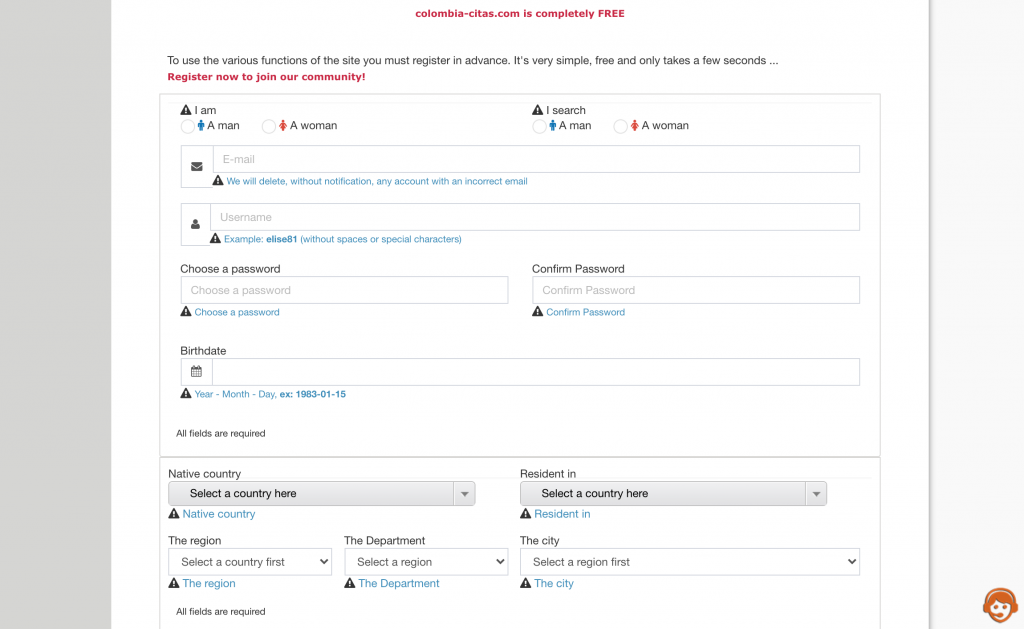Open 'The city' dropdown
Screen dimensions: 1024x629
click(x=690, y=562)
